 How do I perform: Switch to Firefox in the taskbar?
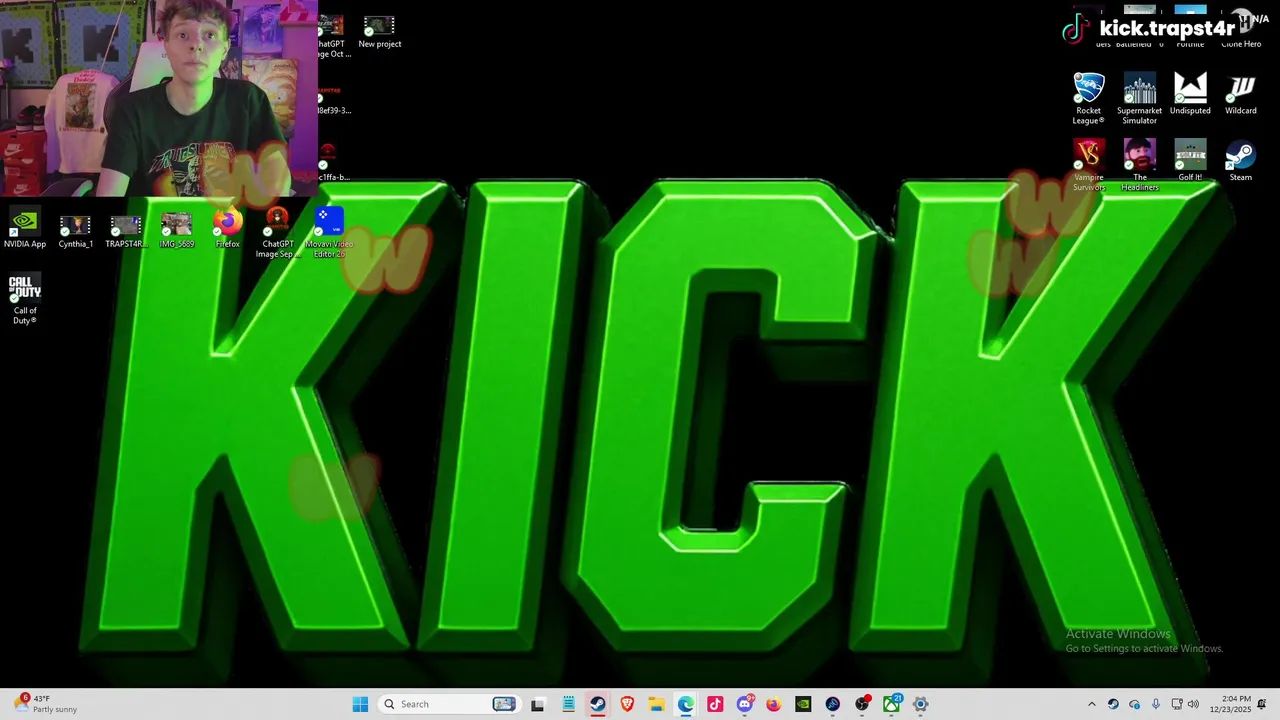coord(773,704)
